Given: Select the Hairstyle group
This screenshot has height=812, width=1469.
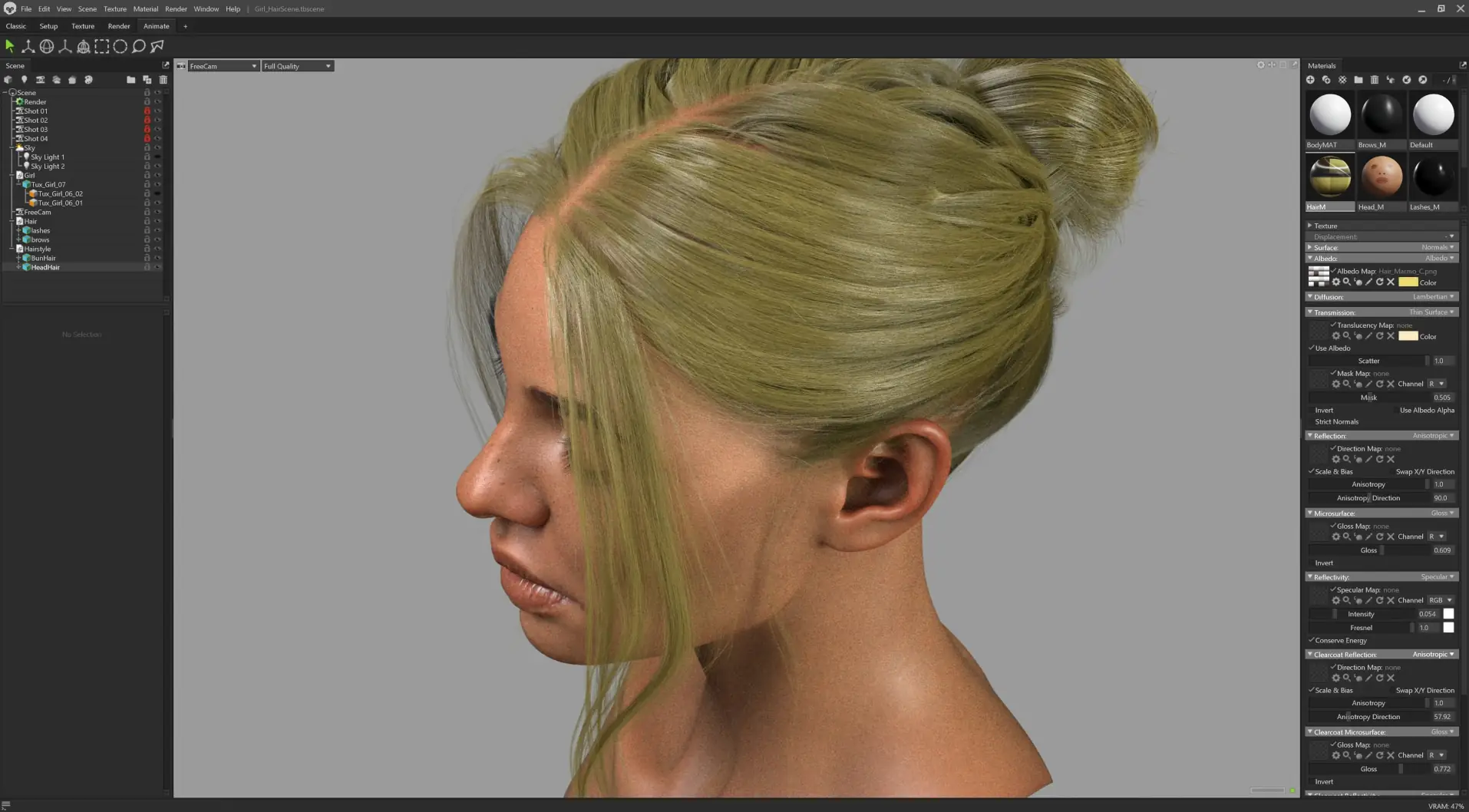Looking at the screenshot, I should coord(37,249).
